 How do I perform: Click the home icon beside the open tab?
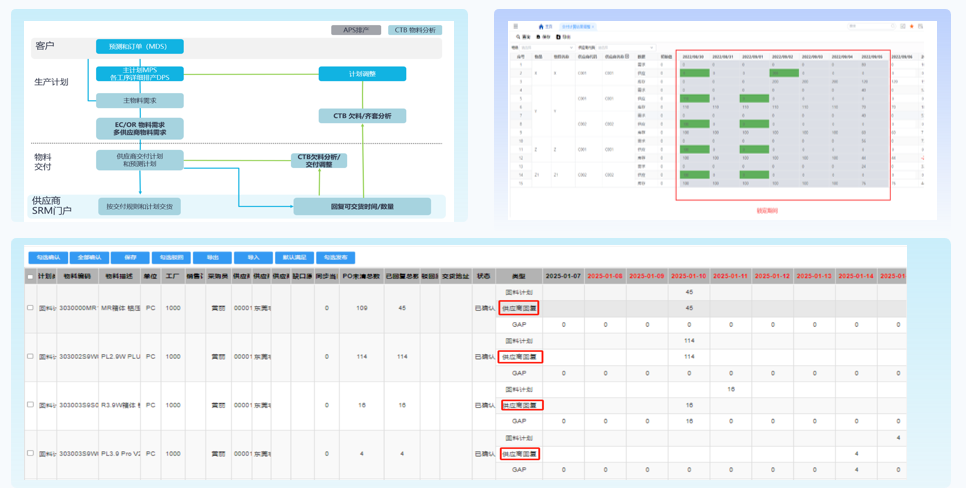(541, 27)
